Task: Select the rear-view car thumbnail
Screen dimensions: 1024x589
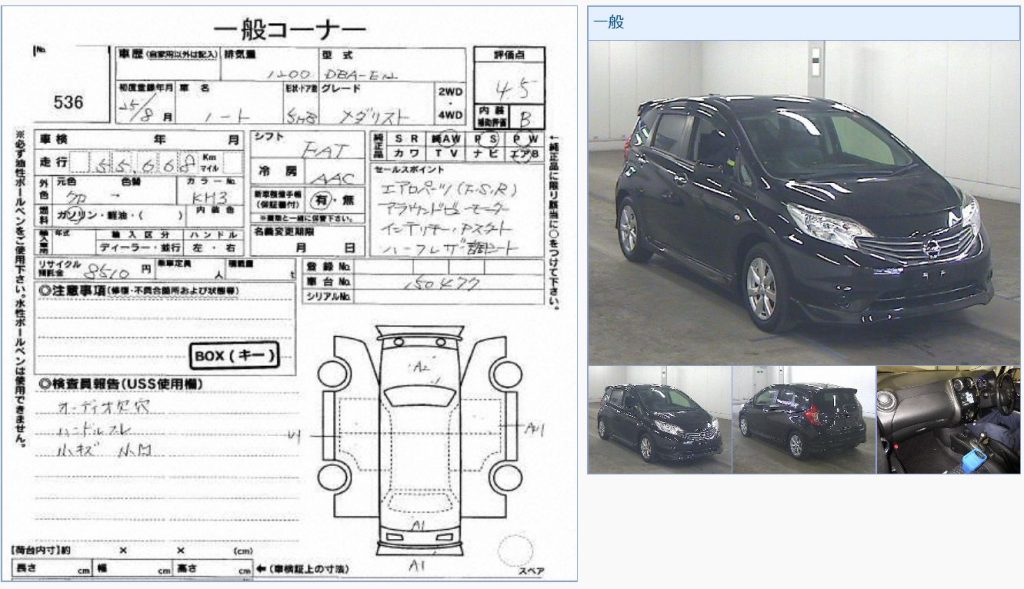Action: pyautogui.click(x=804, y=420)
